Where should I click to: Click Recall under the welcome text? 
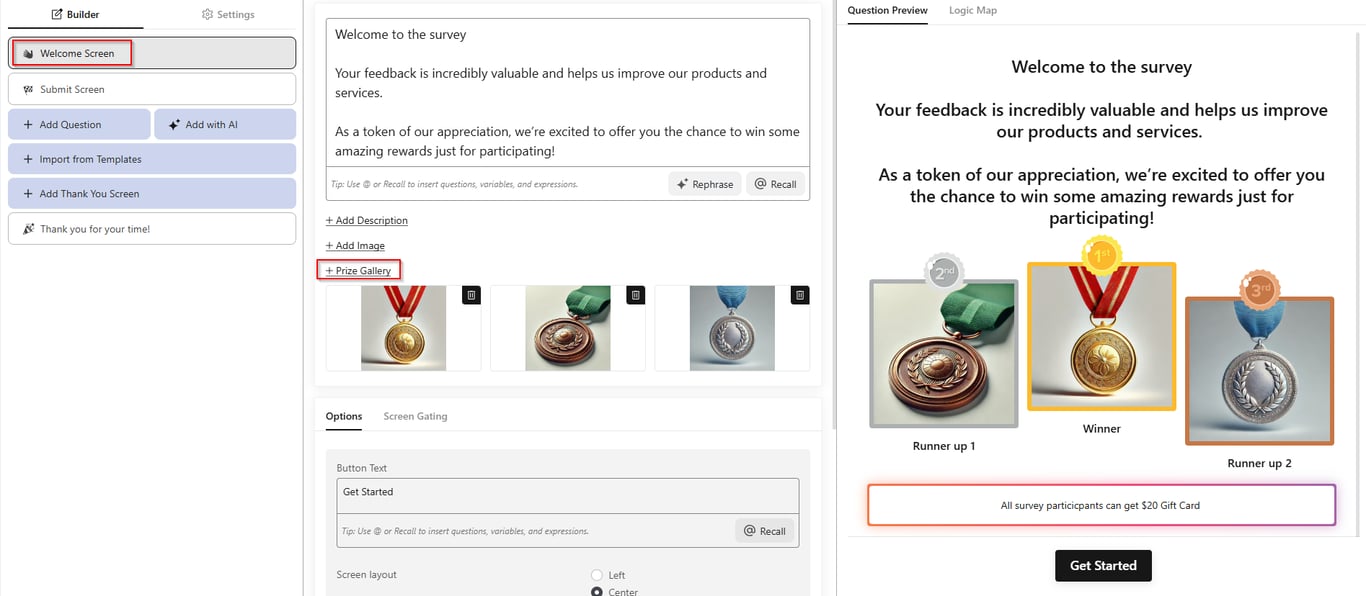[775, 184]
